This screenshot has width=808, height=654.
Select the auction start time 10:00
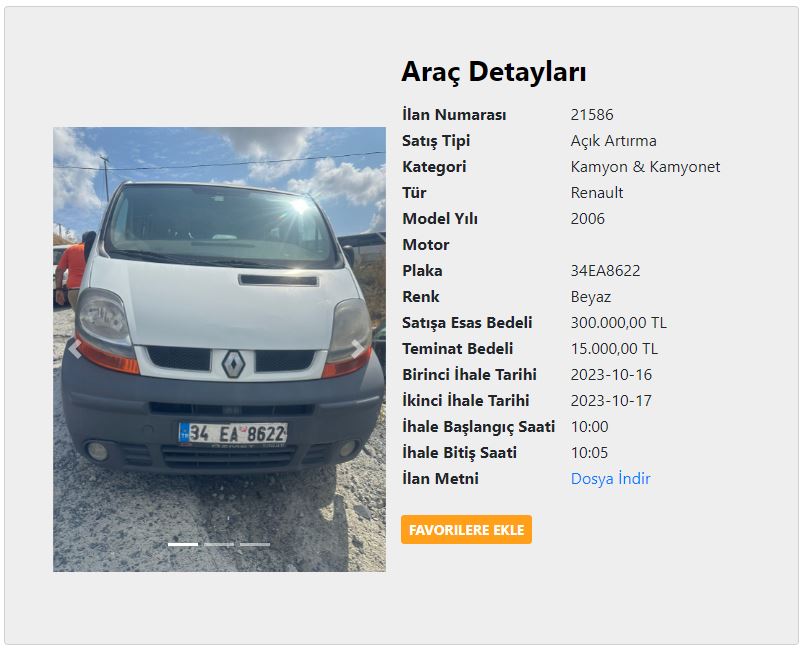point(590,427)
